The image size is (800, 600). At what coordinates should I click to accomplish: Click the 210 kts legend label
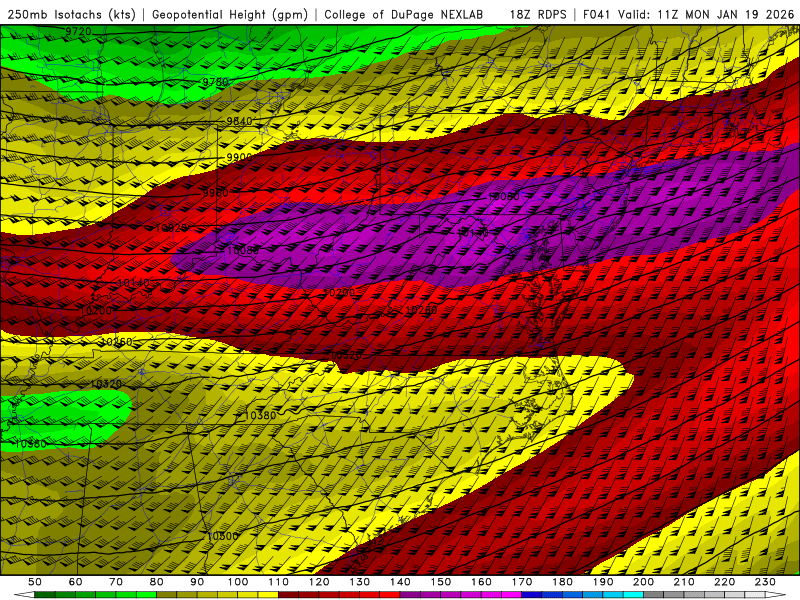(x=685, y=582)
